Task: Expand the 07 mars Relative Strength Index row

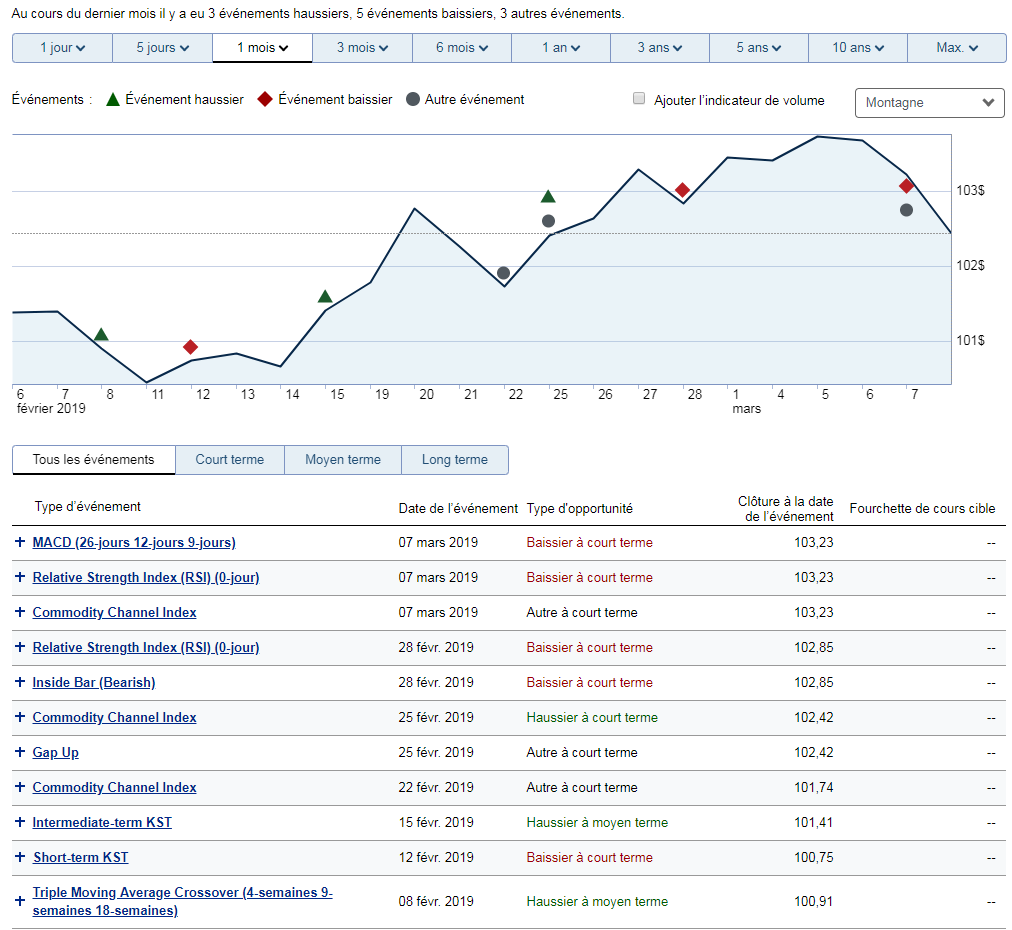Action: click(20, 577)
